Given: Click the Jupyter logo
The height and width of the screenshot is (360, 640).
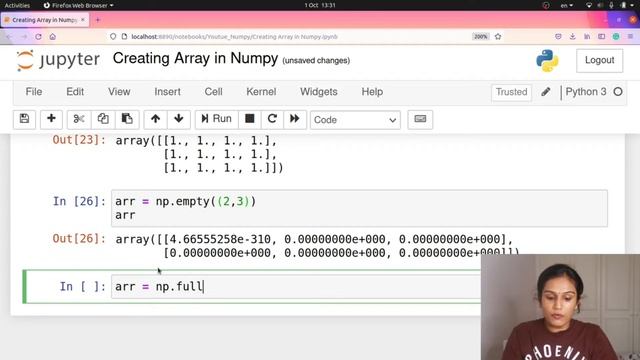Looking at the screenshot, I should [58, 60].
